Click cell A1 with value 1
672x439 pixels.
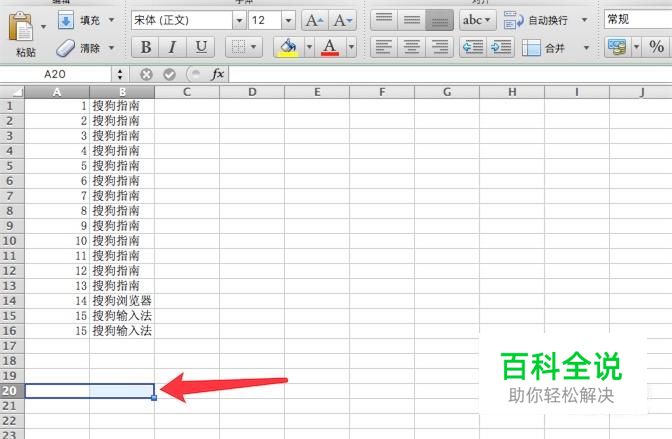57,106
